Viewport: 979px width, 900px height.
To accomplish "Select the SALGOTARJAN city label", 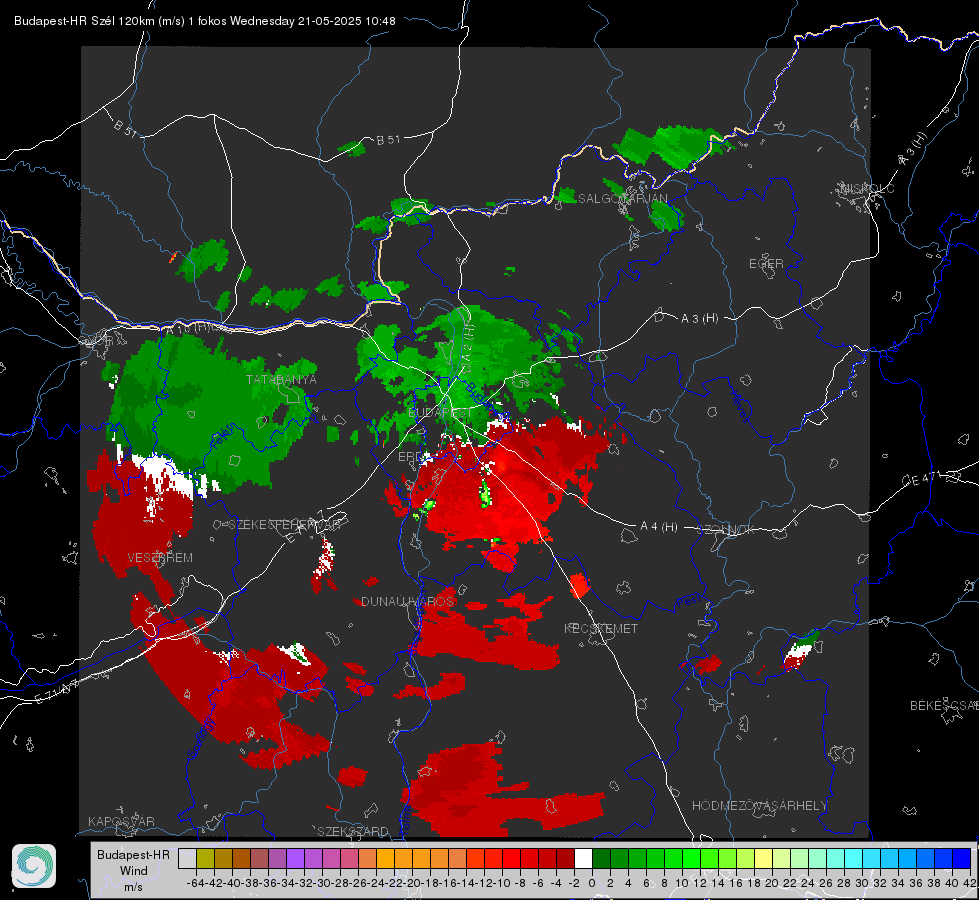I will click(622, 199).
